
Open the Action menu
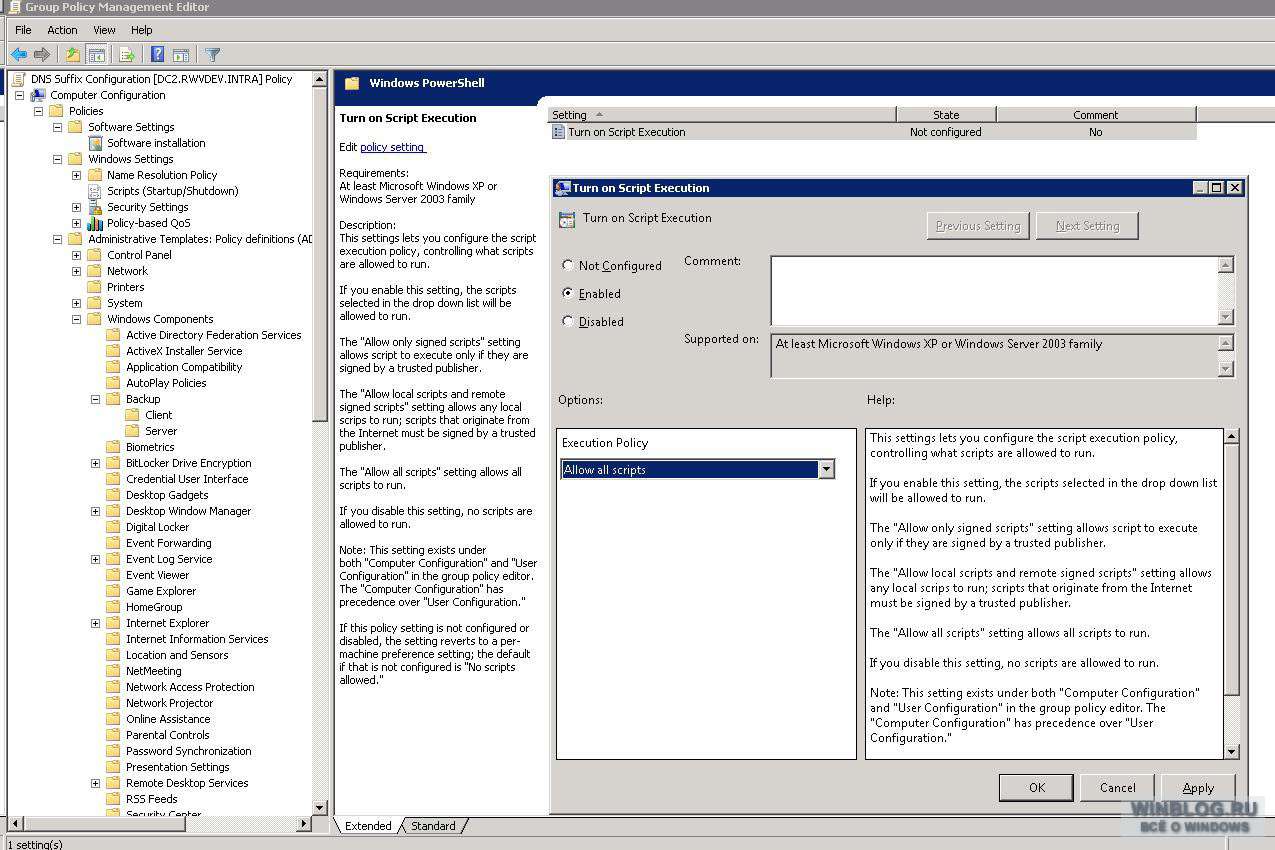pos(62,30)
